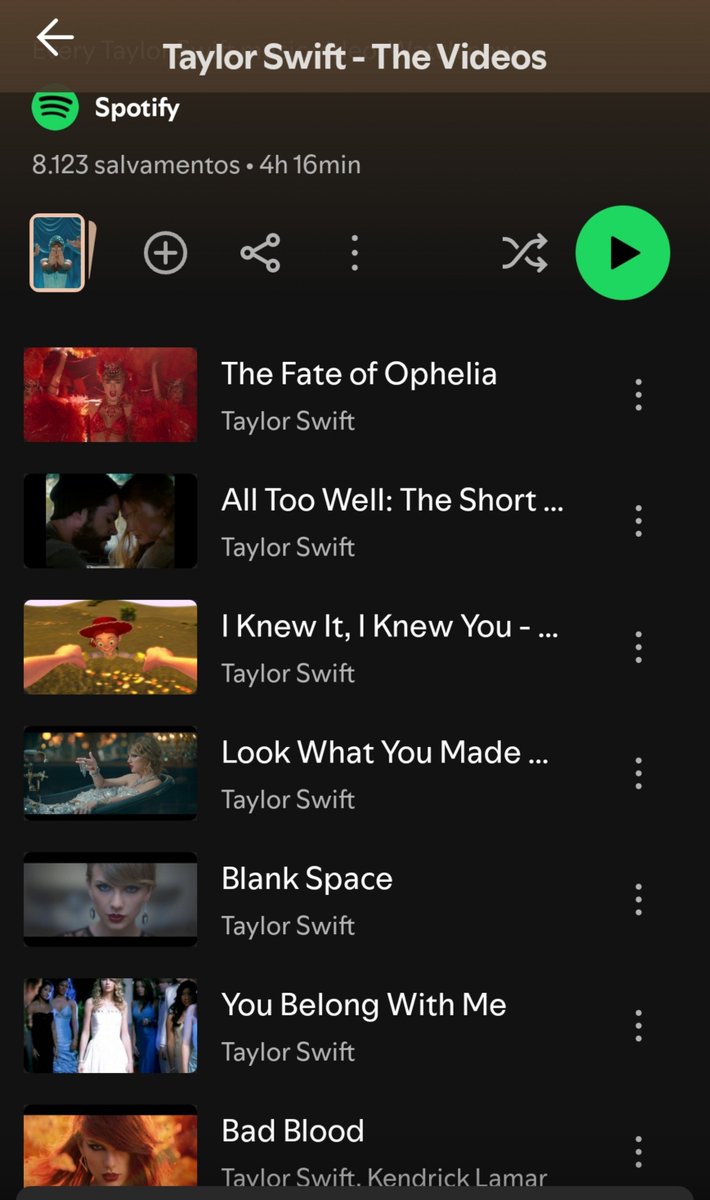Toggle shuffle mode on
Image resolution: width=710 pixels, height=1200 pixels.
point(525,254)
